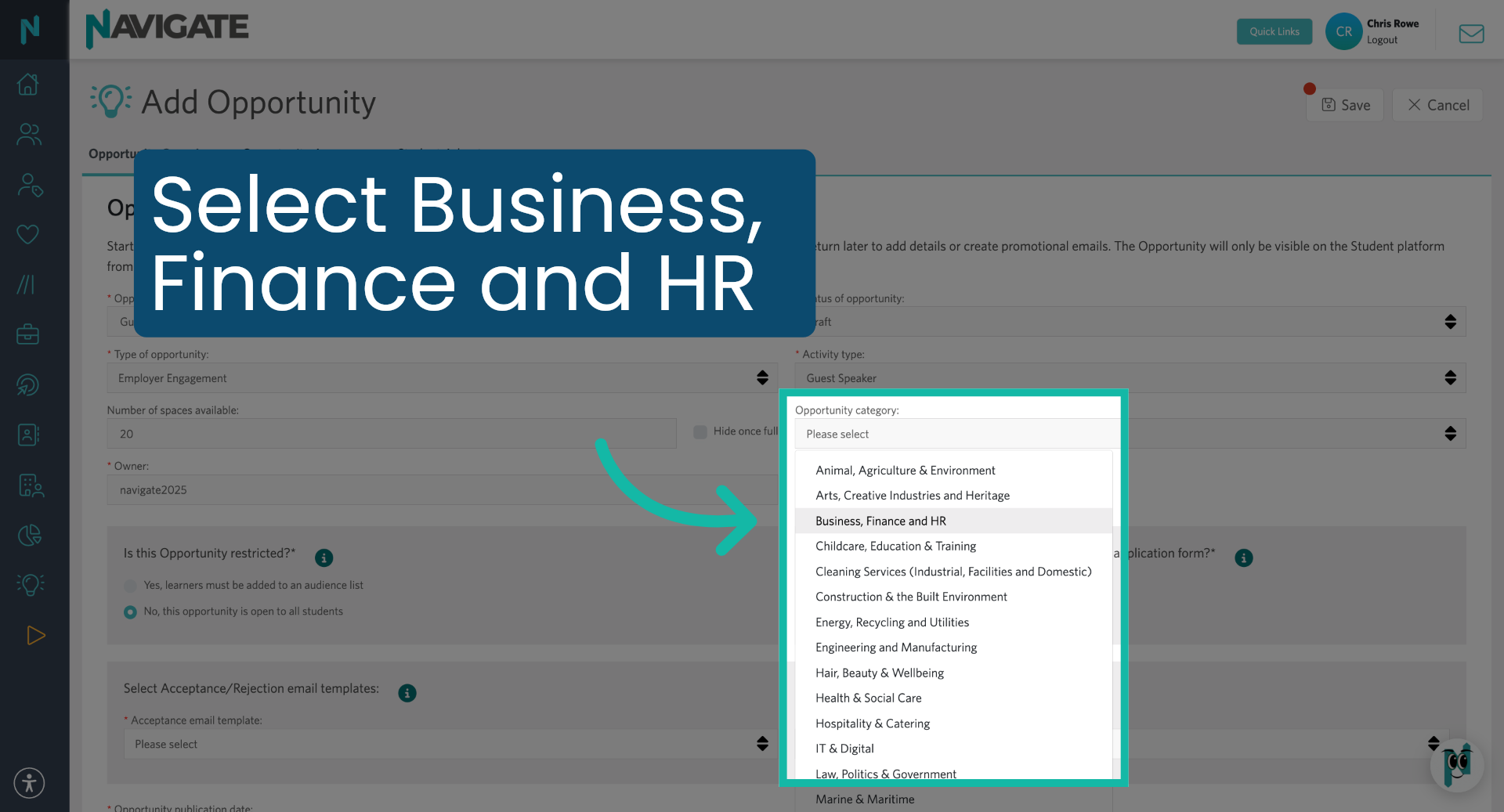Click the CR user avatar

tap(1343, 31)
